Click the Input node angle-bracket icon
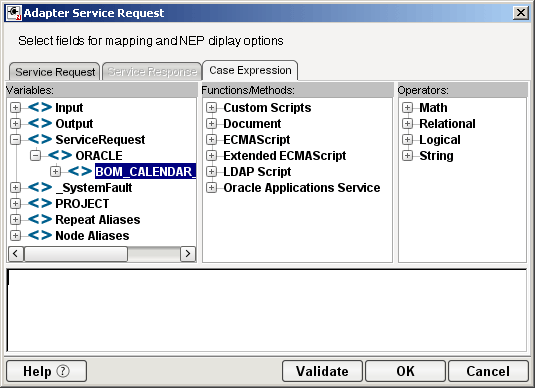The width and height of the screenshot is (535, 388). pyautogui.click(x=40, y=107)
